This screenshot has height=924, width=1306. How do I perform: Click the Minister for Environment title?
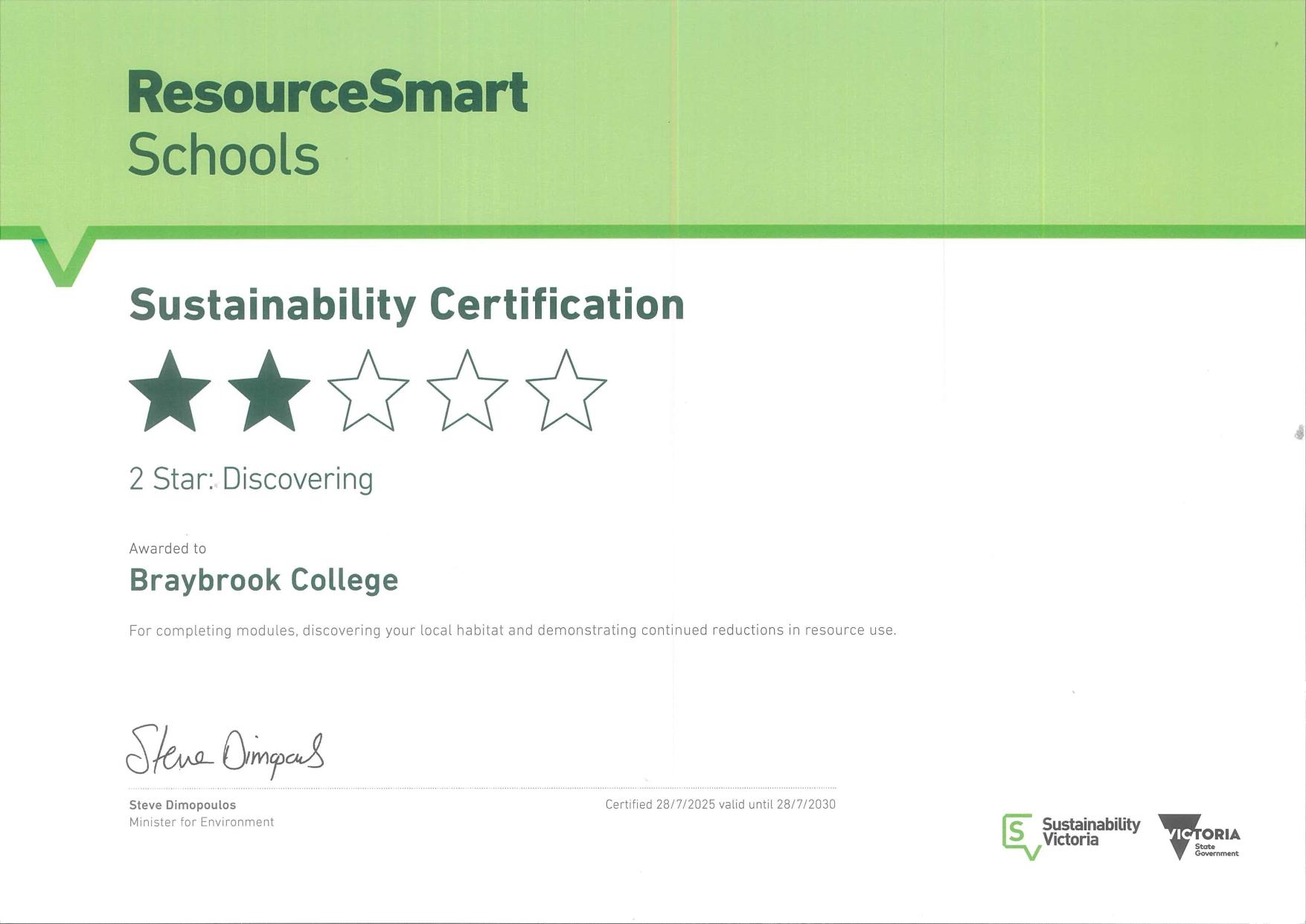pyautogui.click(x=202, y=822)
